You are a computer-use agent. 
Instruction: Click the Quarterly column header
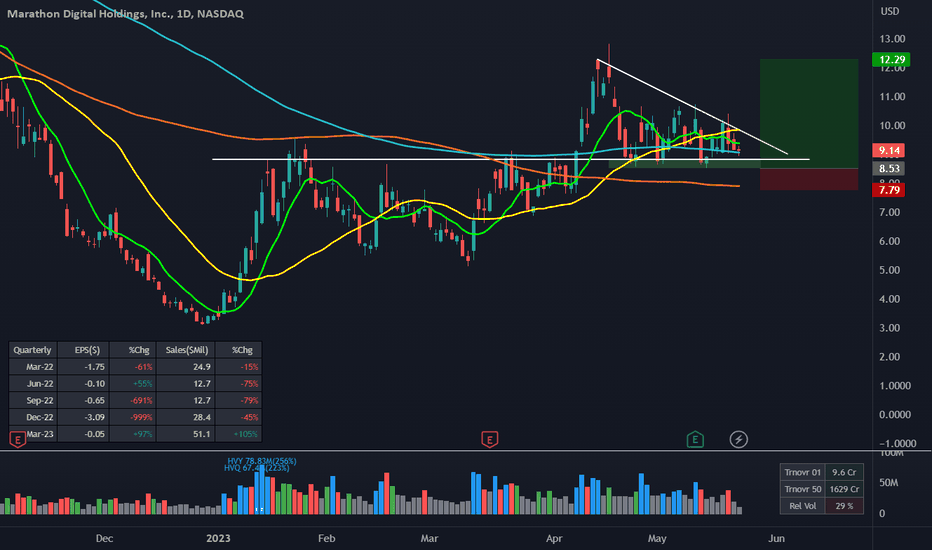(33, 350)
